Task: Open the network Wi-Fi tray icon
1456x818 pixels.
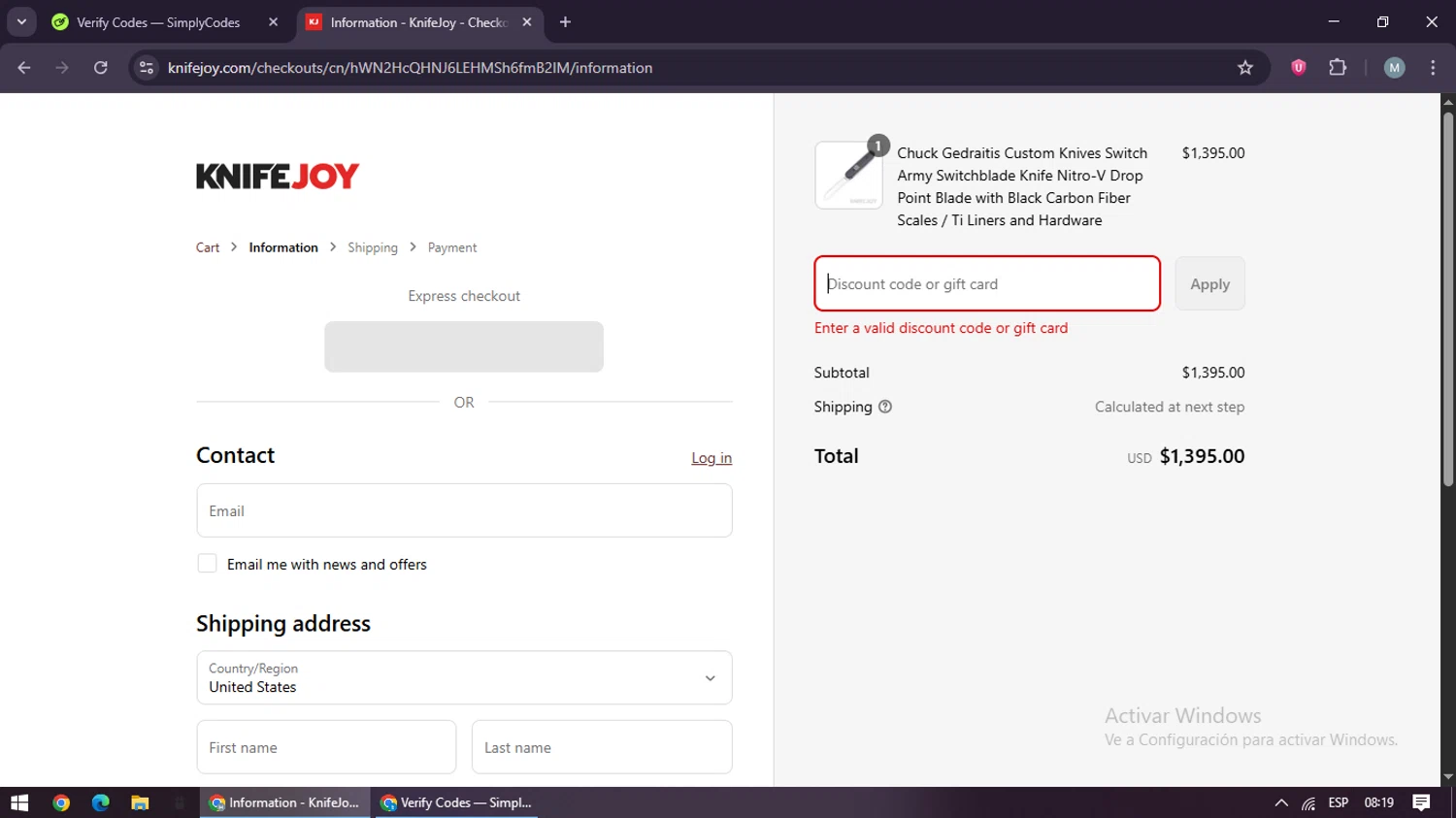Action: click(1309, 802)
